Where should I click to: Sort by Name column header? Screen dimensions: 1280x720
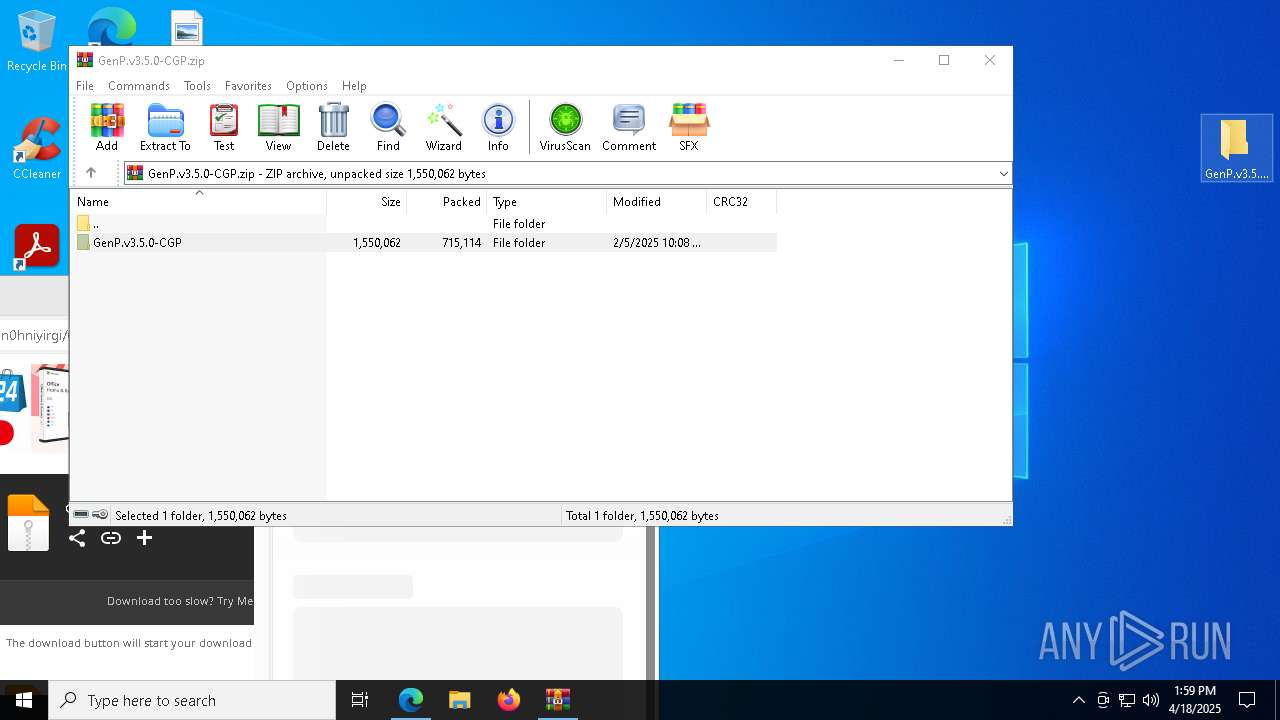(x=199, y=202)
